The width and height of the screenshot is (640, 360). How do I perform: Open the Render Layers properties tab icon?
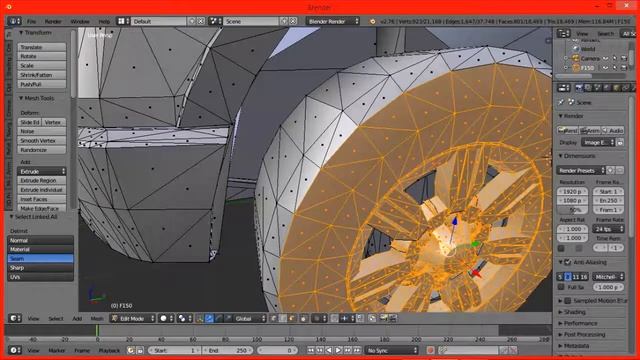[588, 88]
